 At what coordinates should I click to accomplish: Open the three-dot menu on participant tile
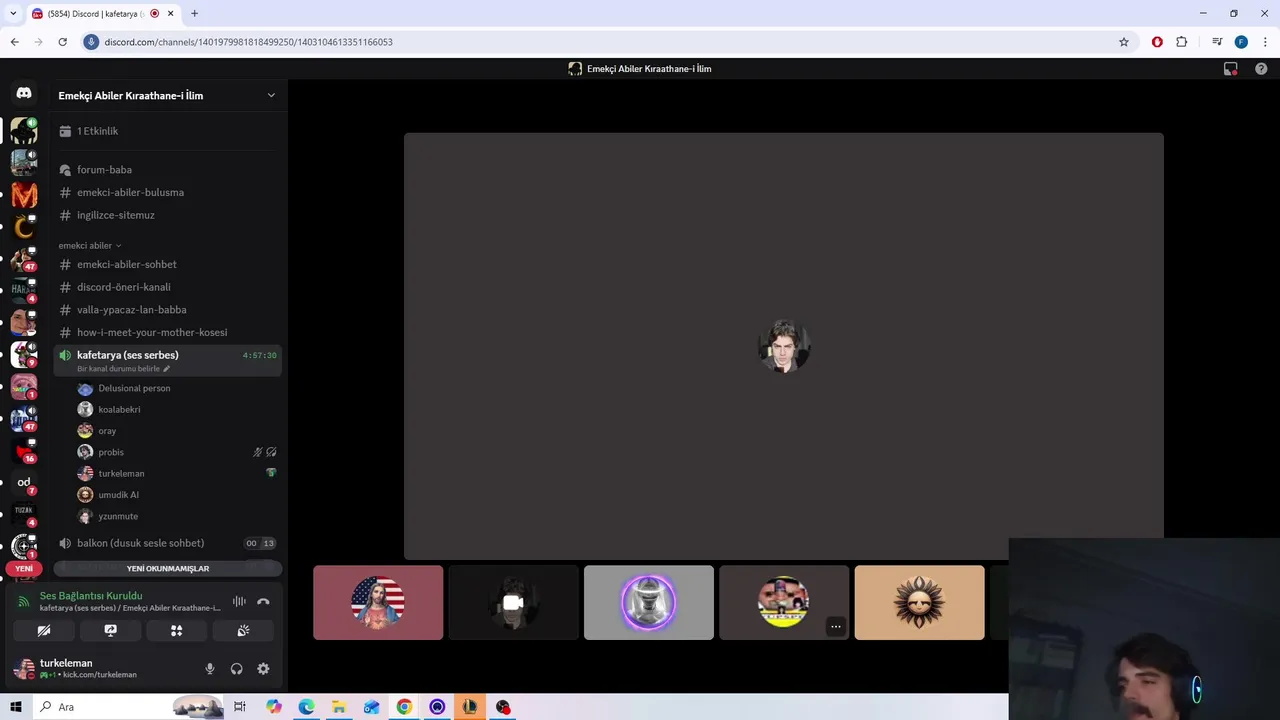click(x=836, y=627)
